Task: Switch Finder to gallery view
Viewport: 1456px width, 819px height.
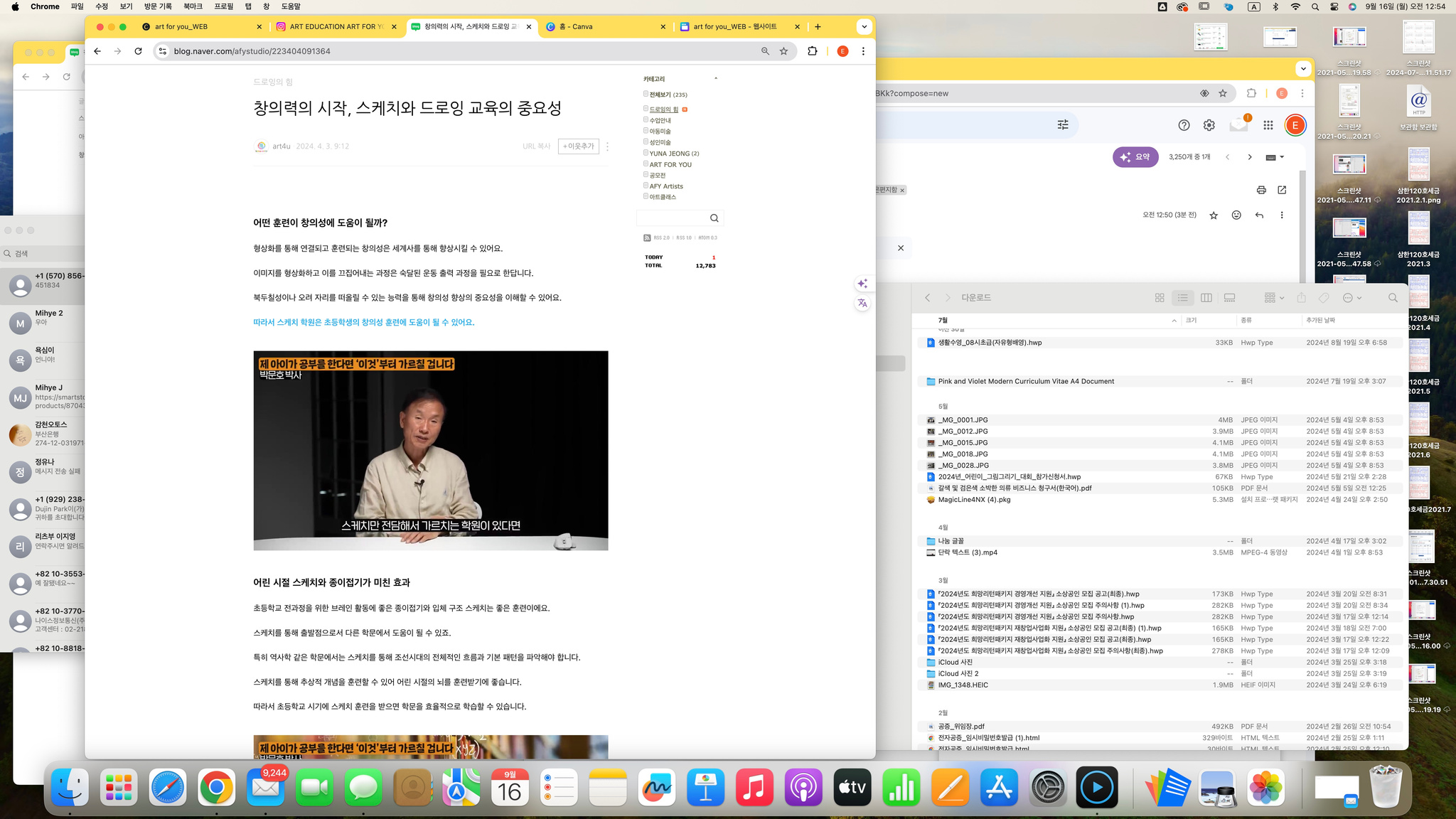Action: pyautogui.click(x=1229, y=298)
